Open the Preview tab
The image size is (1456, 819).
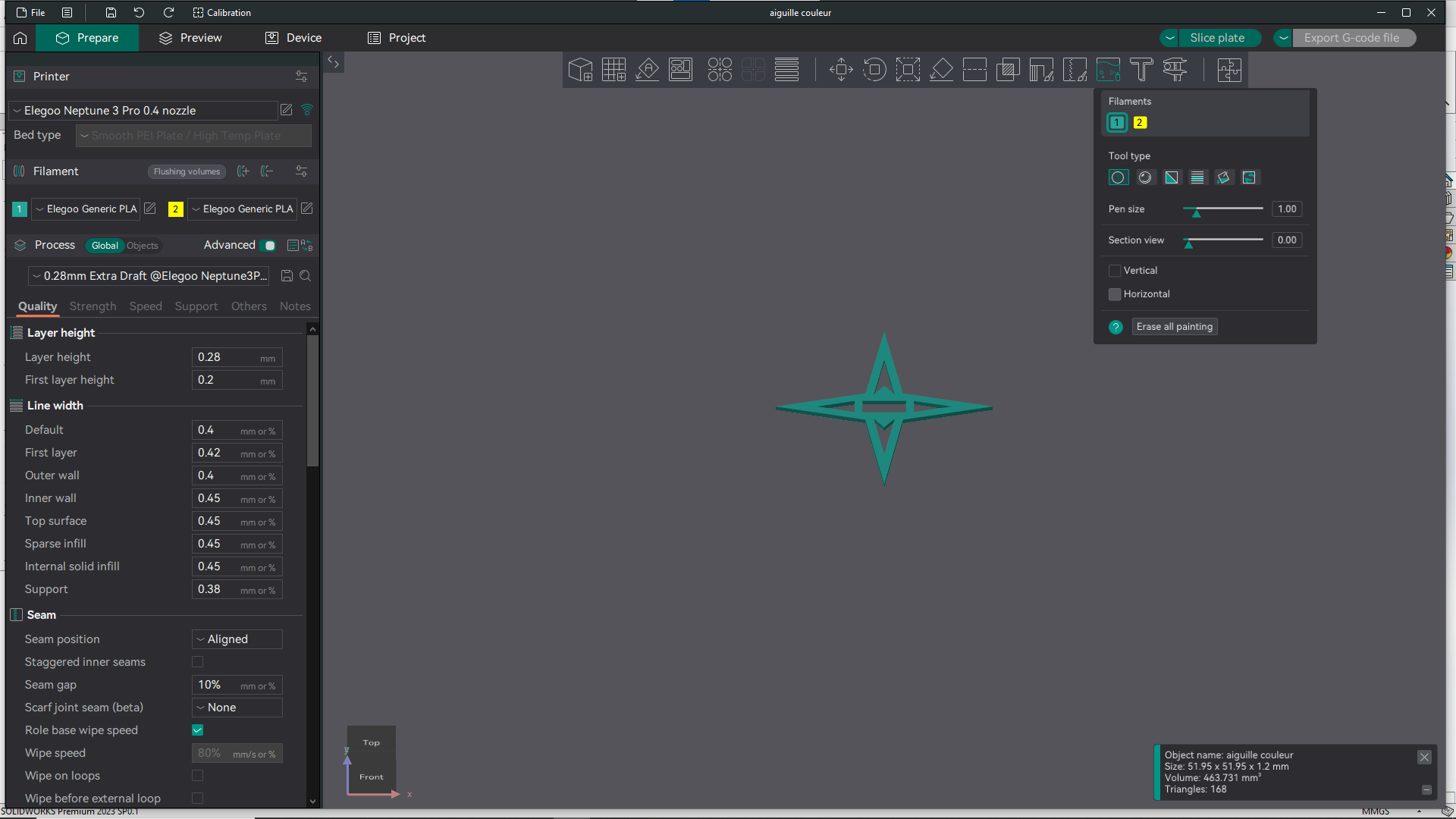(190, 38)
